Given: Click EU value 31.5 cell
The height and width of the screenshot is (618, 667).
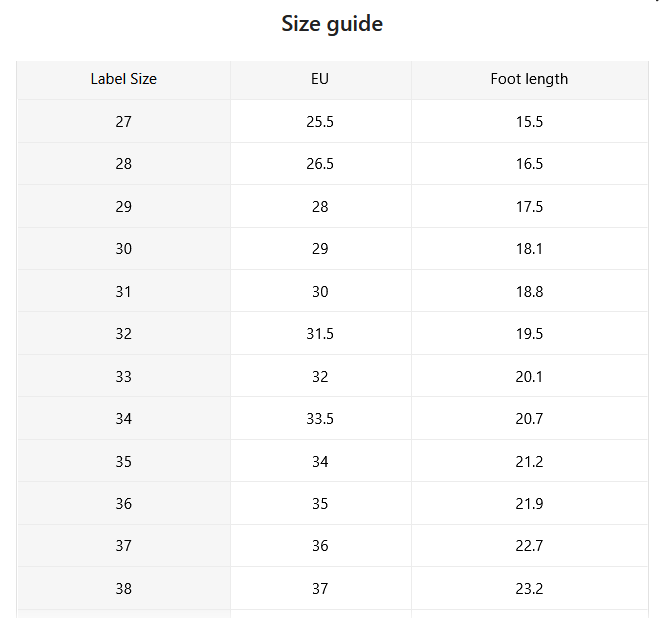Looking at the screenshot, I should point(320,333).
